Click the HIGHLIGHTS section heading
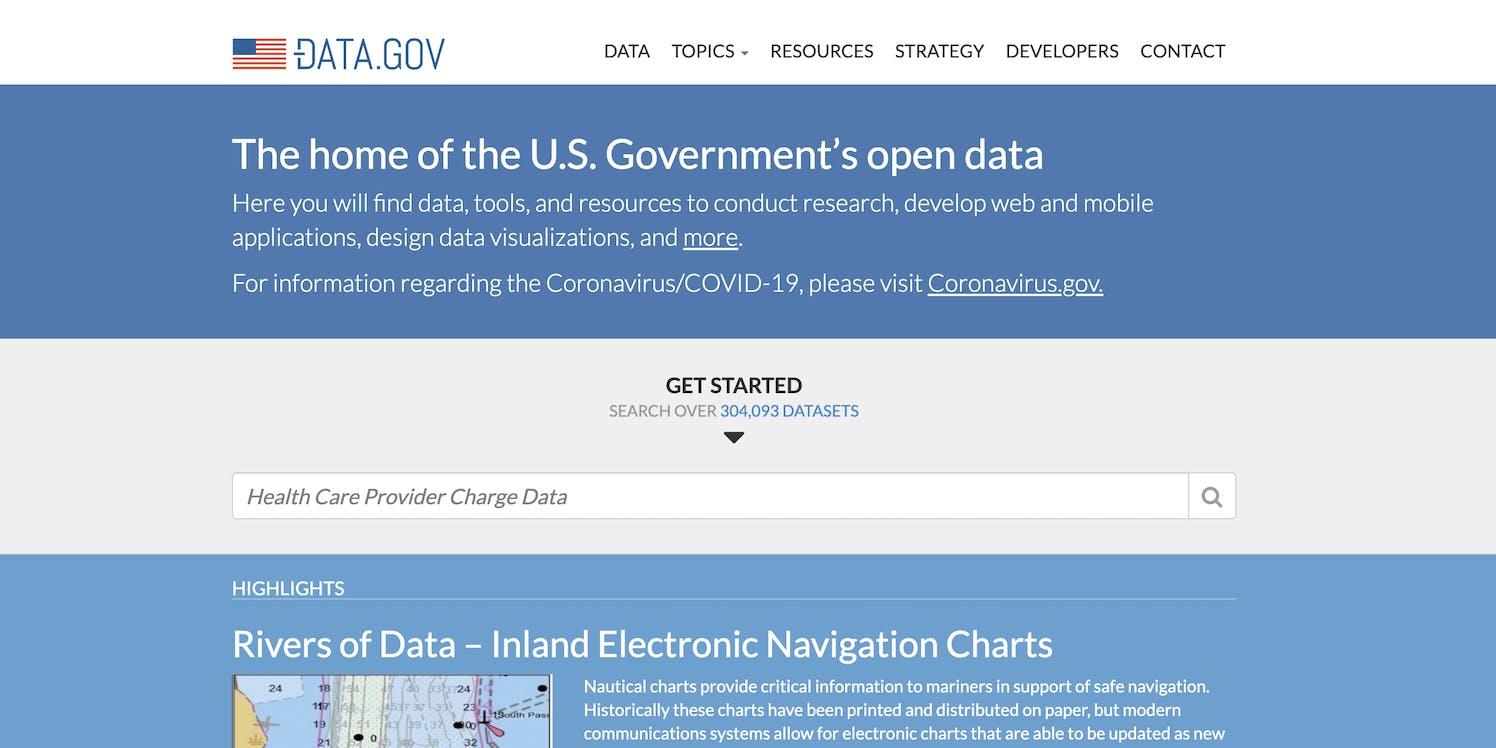The width and height of the screenshot is (1496, 748). pos(288,588)
